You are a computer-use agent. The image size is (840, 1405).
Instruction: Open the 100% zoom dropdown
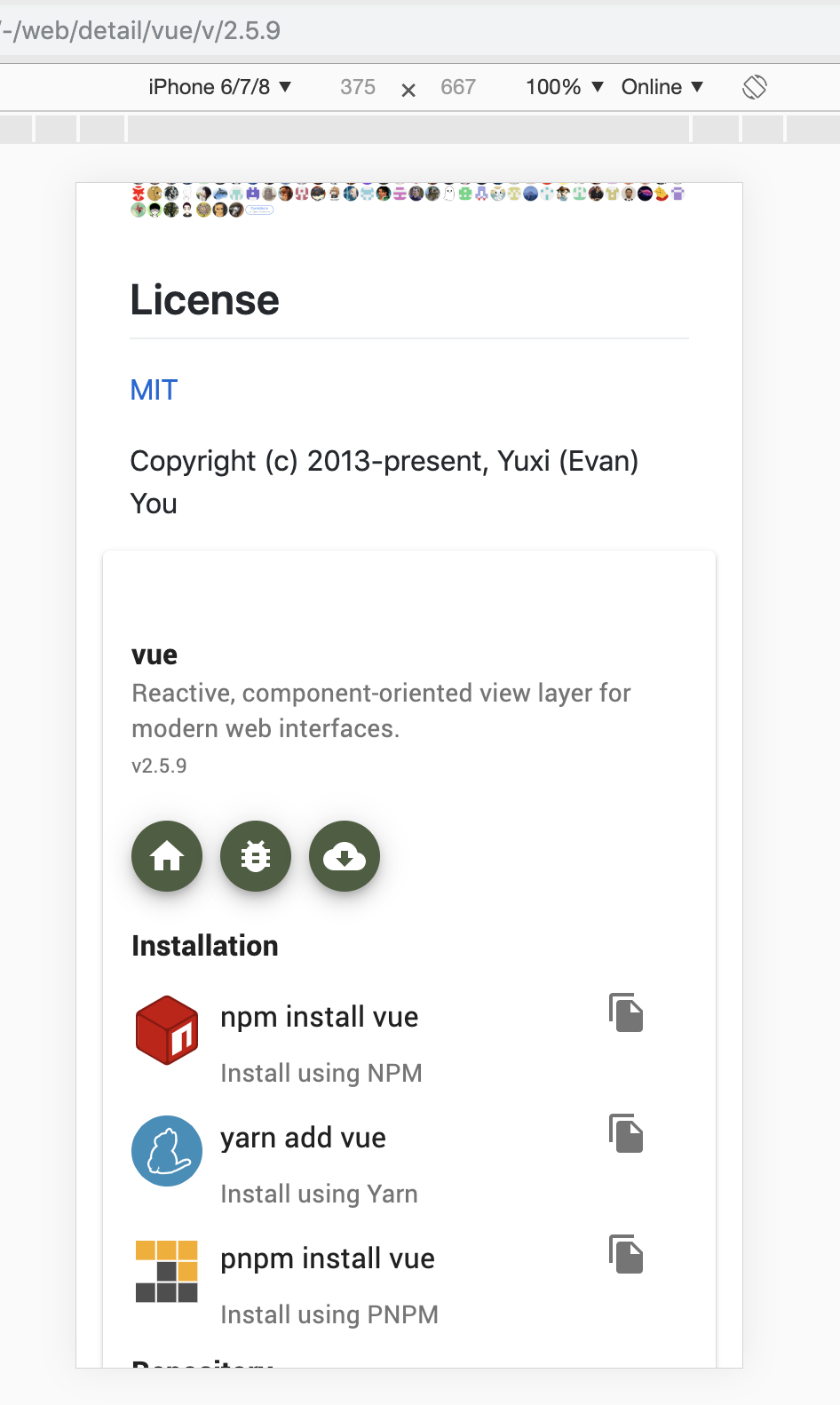pyautogui.click(x=565, y=87)
